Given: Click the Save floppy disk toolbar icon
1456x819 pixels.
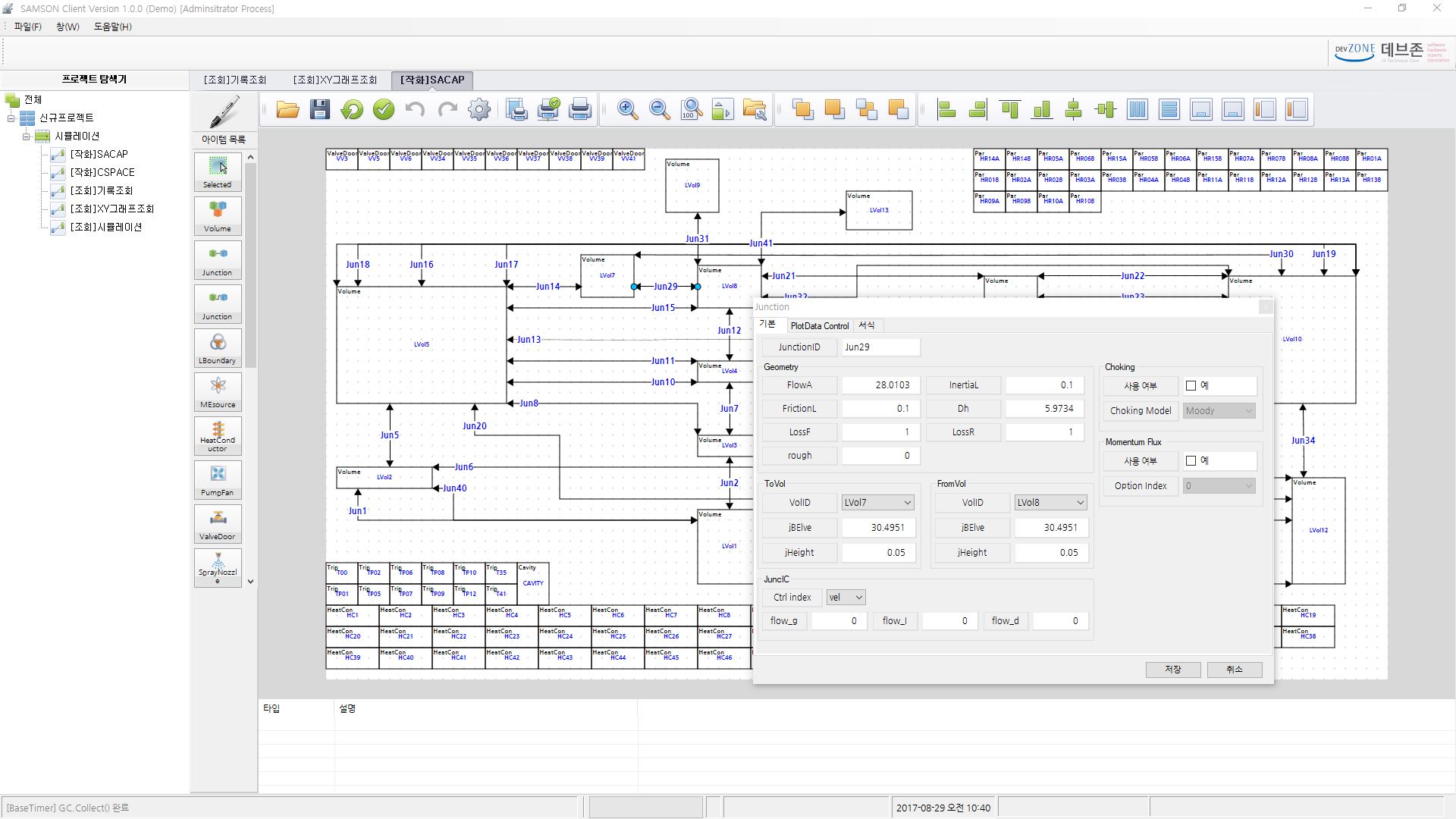Looking at the screenshot, I should pos(320,109).
